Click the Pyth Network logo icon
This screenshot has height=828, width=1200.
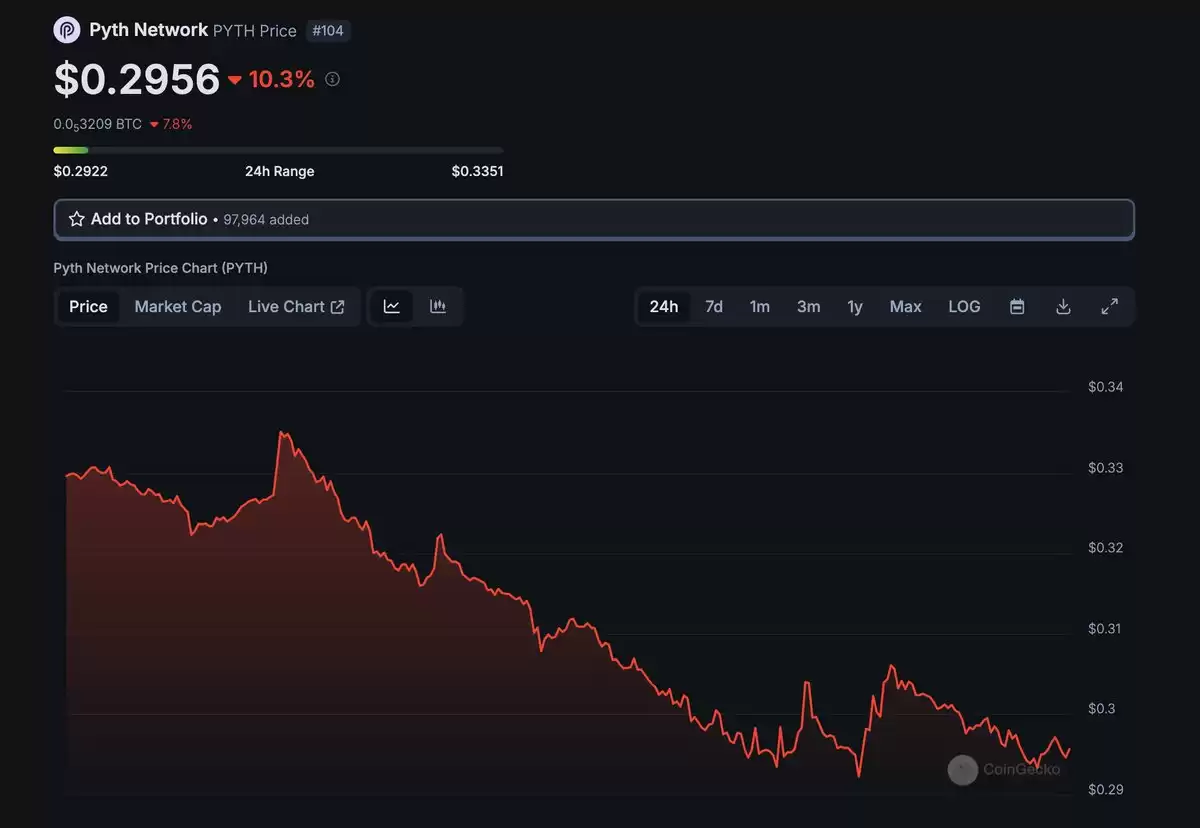click(x=67, y=30)
